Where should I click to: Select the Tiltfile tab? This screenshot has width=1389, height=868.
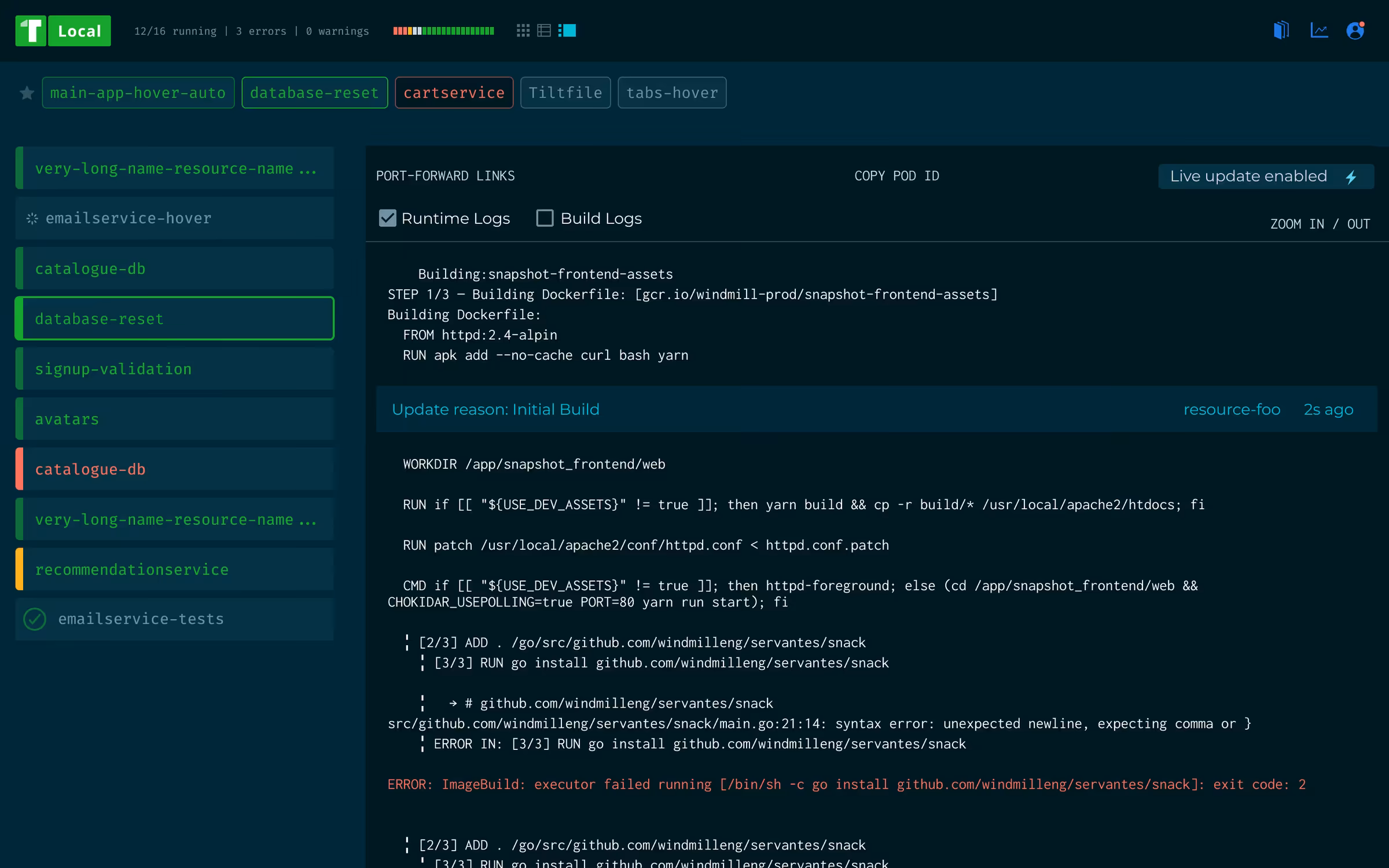[565, 93]
